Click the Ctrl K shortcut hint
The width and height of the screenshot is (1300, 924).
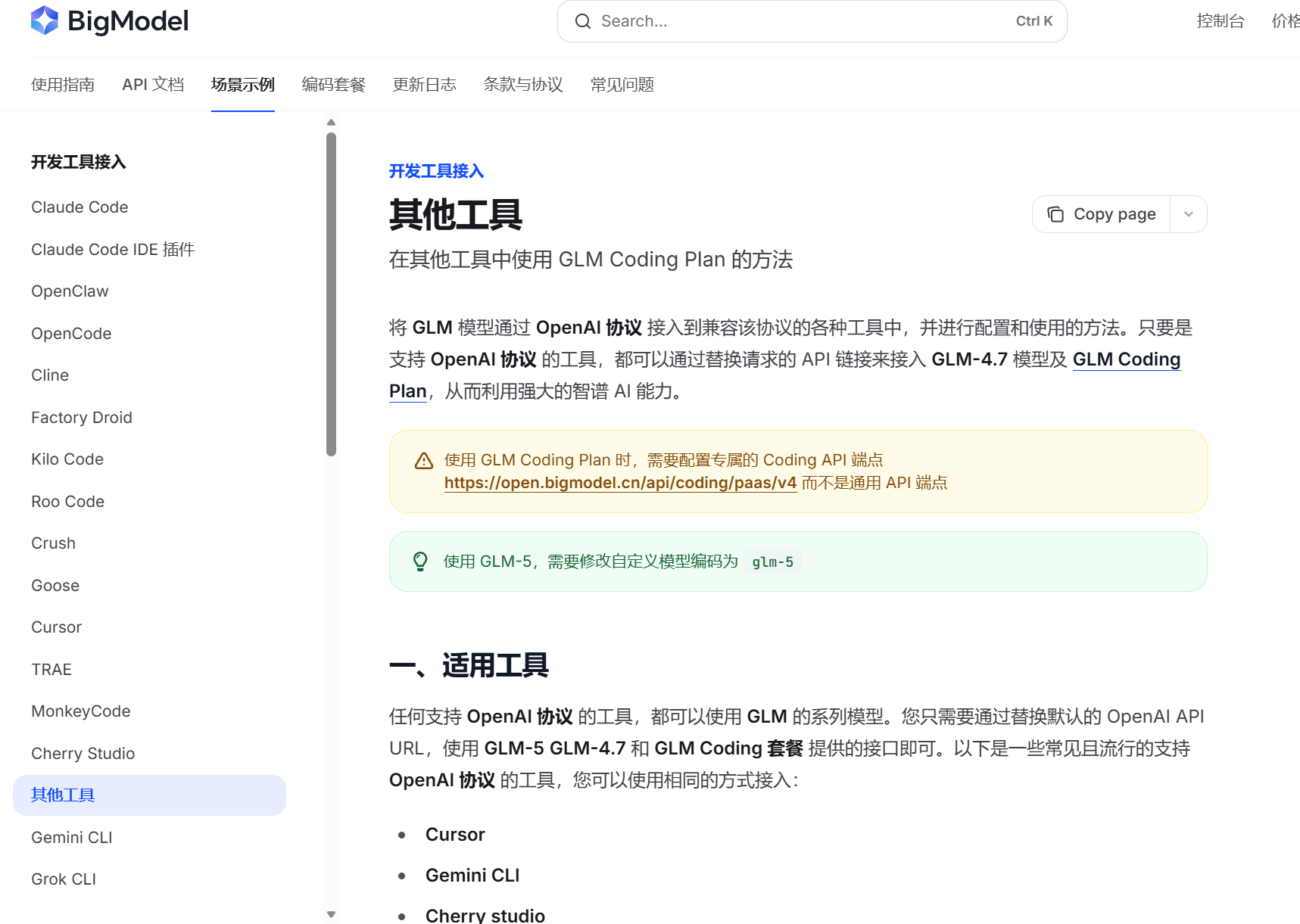click(x=1034, y=21)
